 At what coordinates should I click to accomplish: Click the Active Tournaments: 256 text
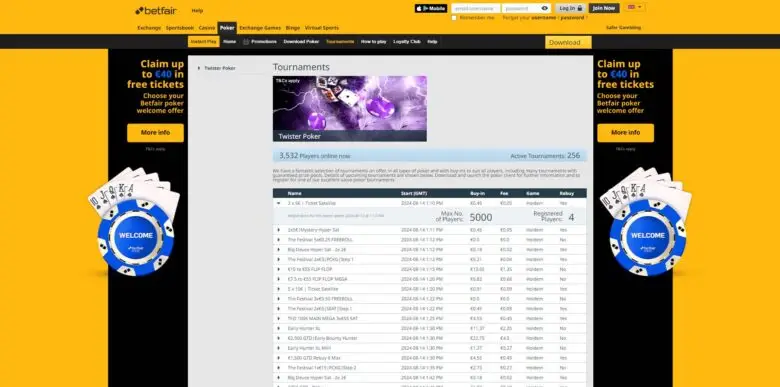(545, 156)
